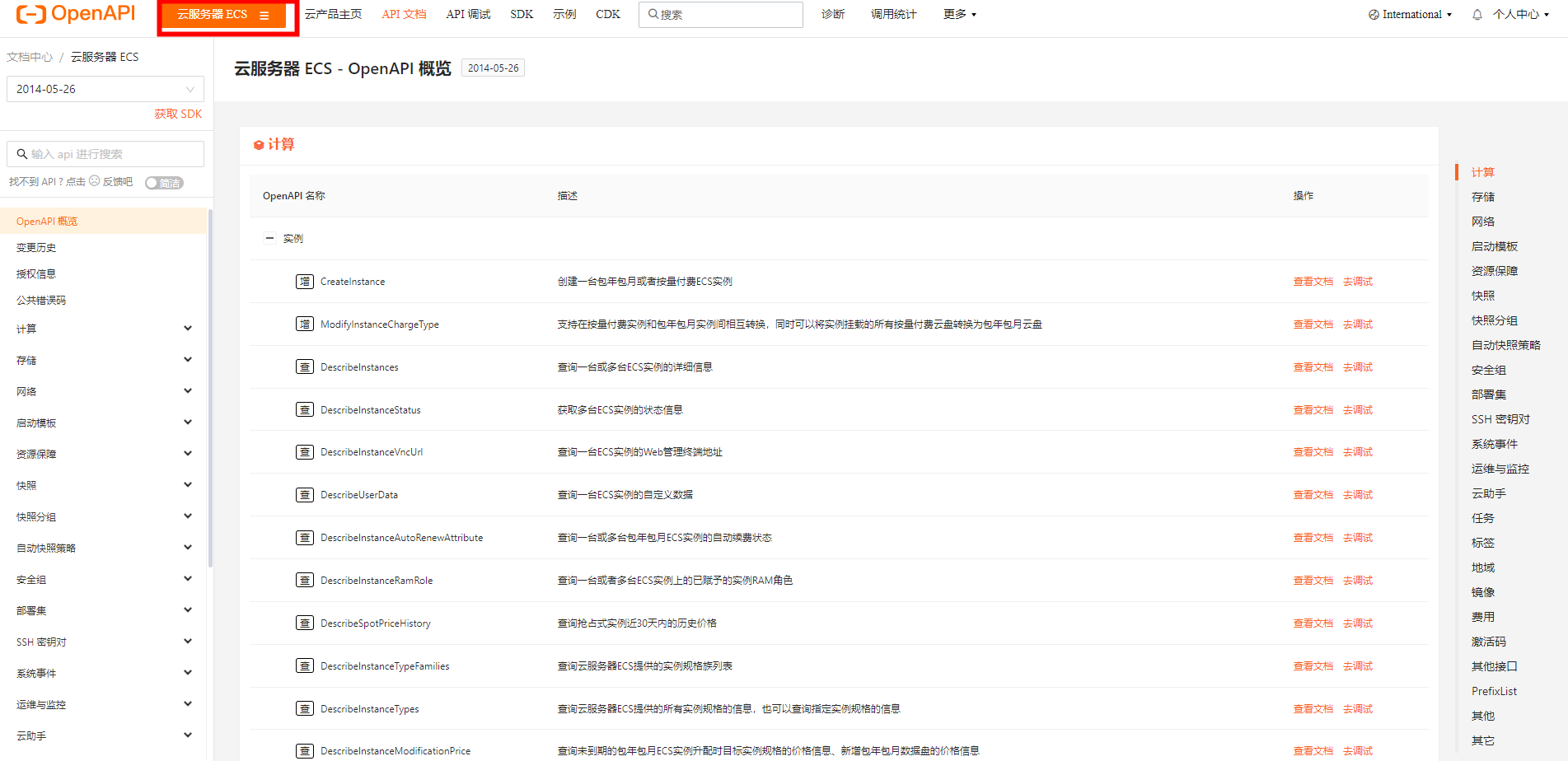Image resolution: width=1568 pixels, height=761 pixels.
Task: Open the 诊断 nav item
Action: click(x=833, y=15)
